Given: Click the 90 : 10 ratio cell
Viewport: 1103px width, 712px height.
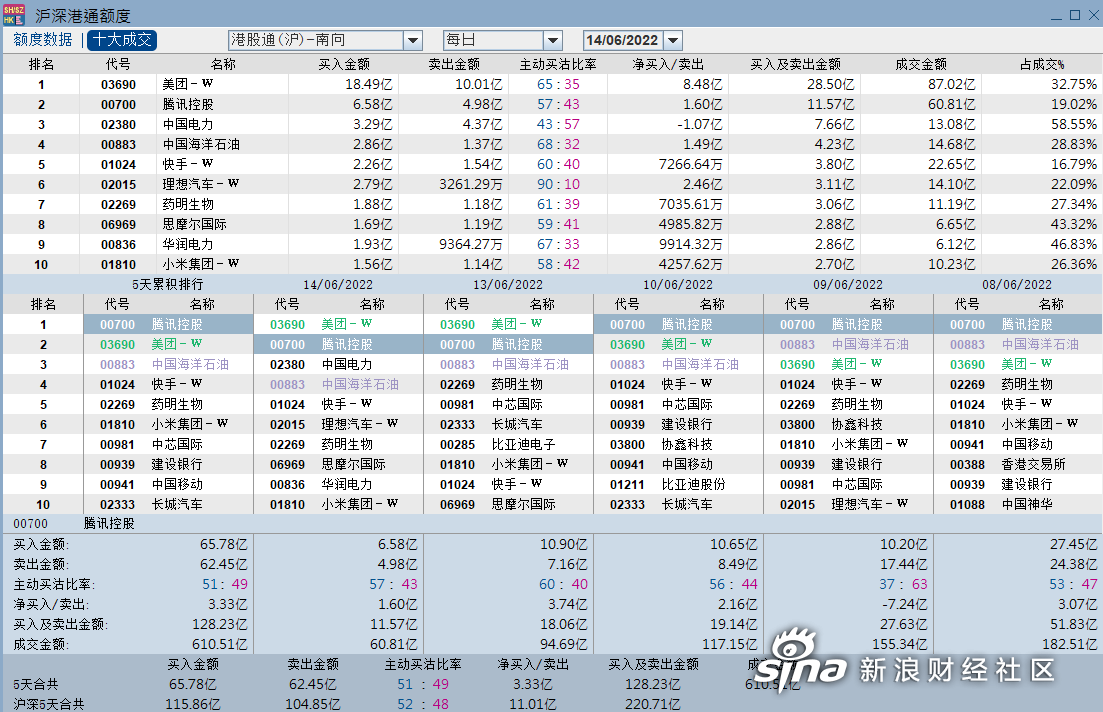Looking at the screenshot, I should tap(559, 184).
